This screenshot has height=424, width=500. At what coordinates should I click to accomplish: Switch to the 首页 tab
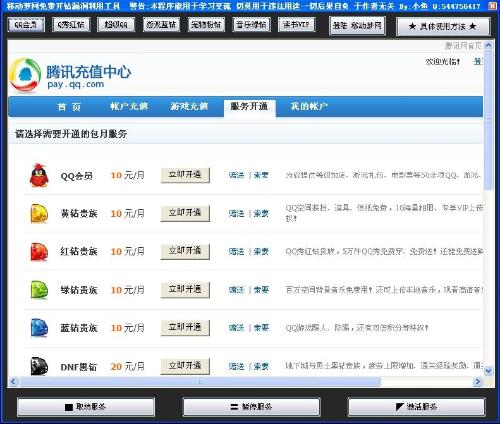[x=69, y=107]
